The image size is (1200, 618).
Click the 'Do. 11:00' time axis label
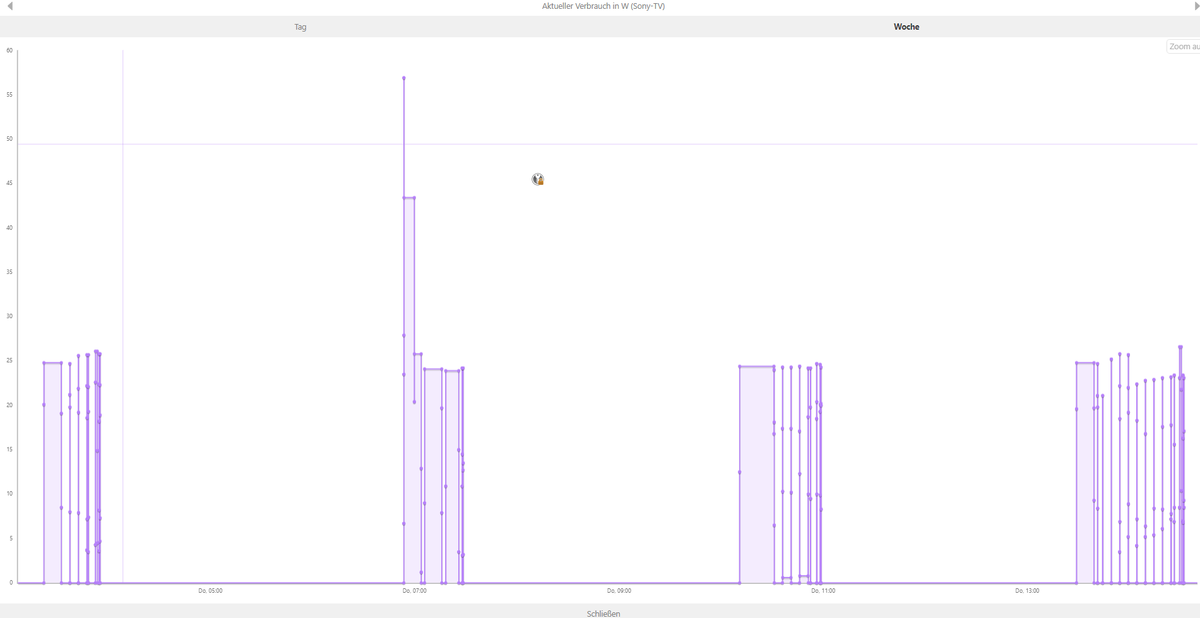[x=823, y=591]
